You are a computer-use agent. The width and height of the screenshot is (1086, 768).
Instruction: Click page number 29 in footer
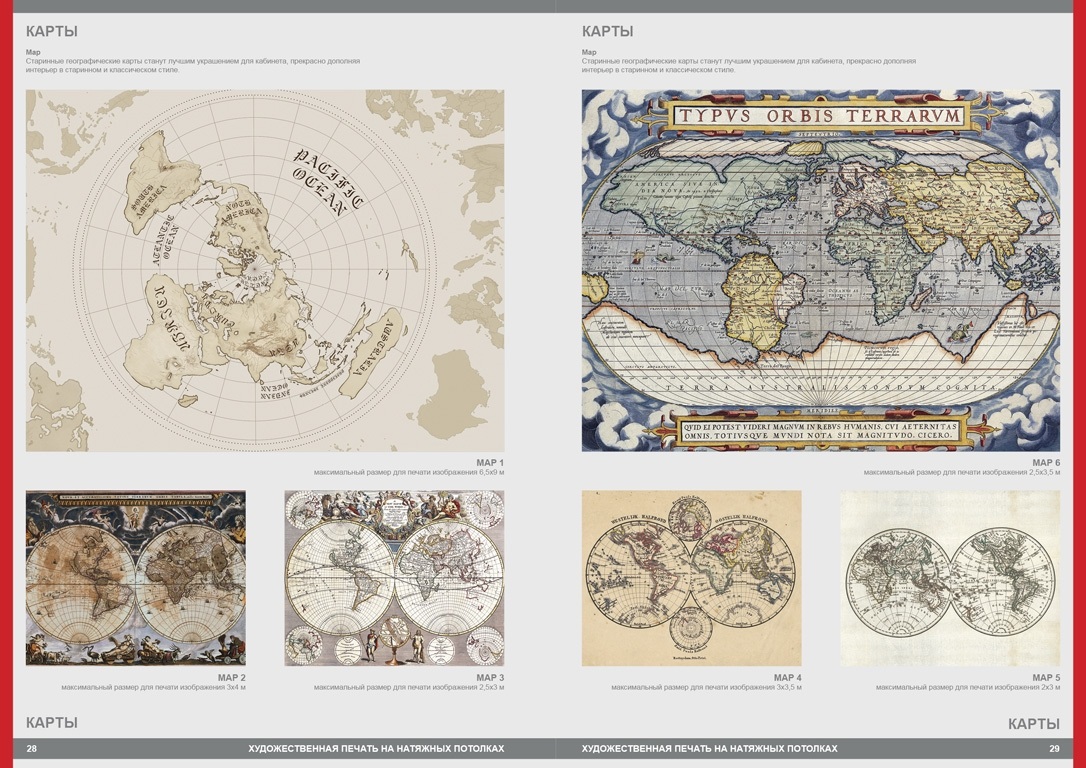(1054, 748)
